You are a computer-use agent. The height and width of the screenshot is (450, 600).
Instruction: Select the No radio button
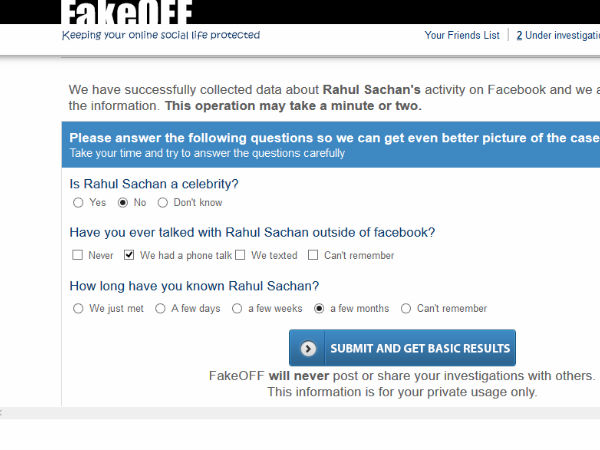[123, 202]
